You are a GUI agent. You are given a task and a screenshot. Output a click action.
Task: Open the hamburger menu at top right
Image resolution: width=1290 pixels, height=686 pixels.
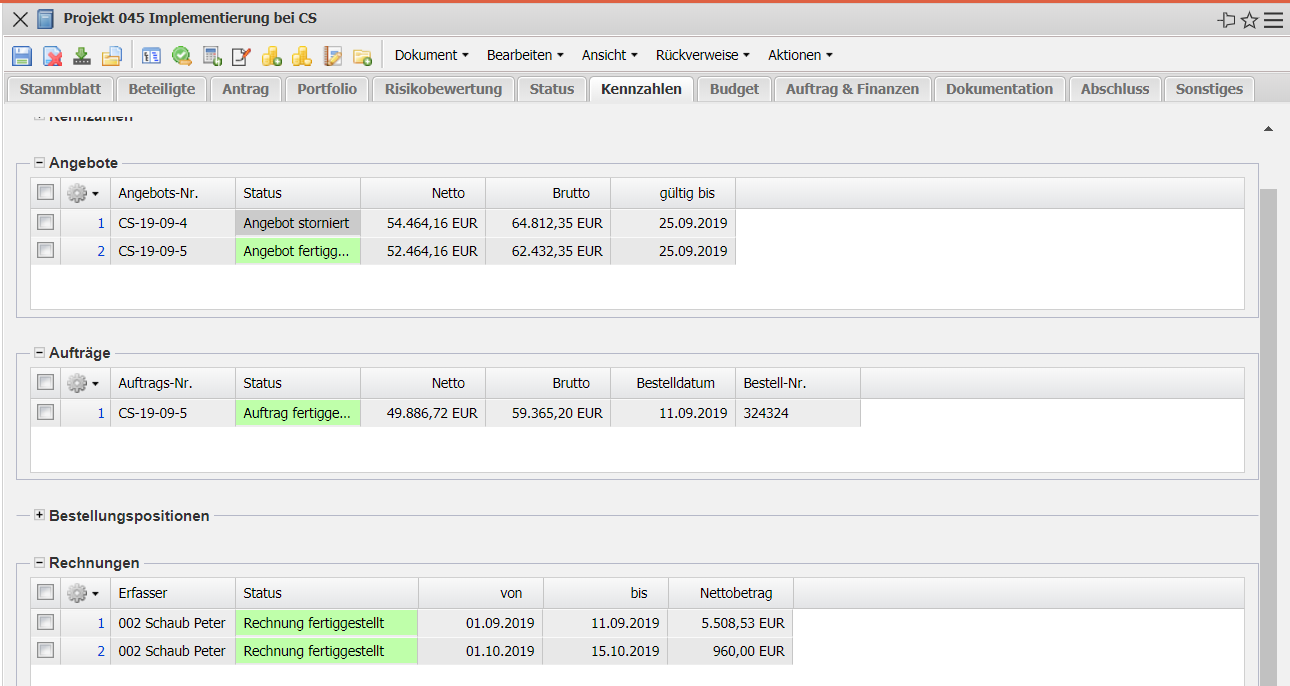pyautogui.click(x=1273, y=20)
